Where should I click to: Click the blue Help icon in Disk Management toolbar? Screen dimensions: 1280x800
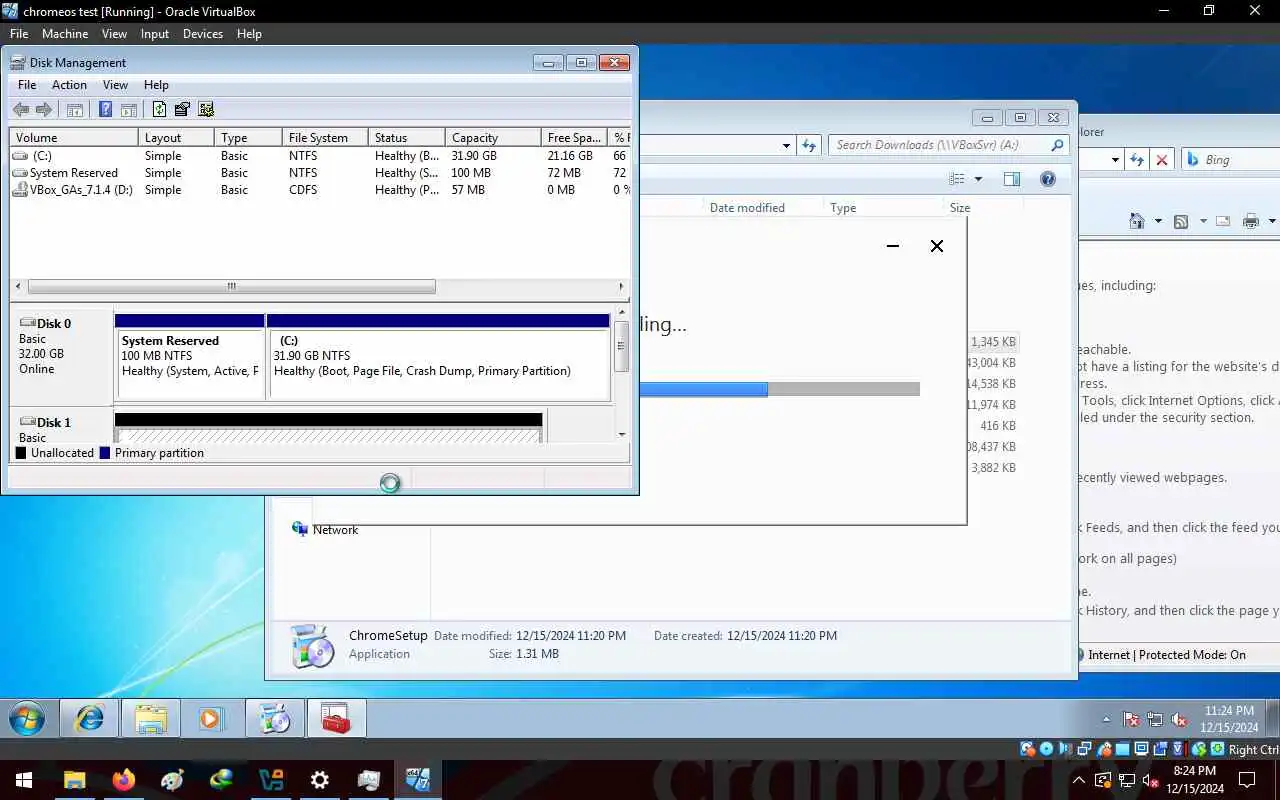pos(105,109)
